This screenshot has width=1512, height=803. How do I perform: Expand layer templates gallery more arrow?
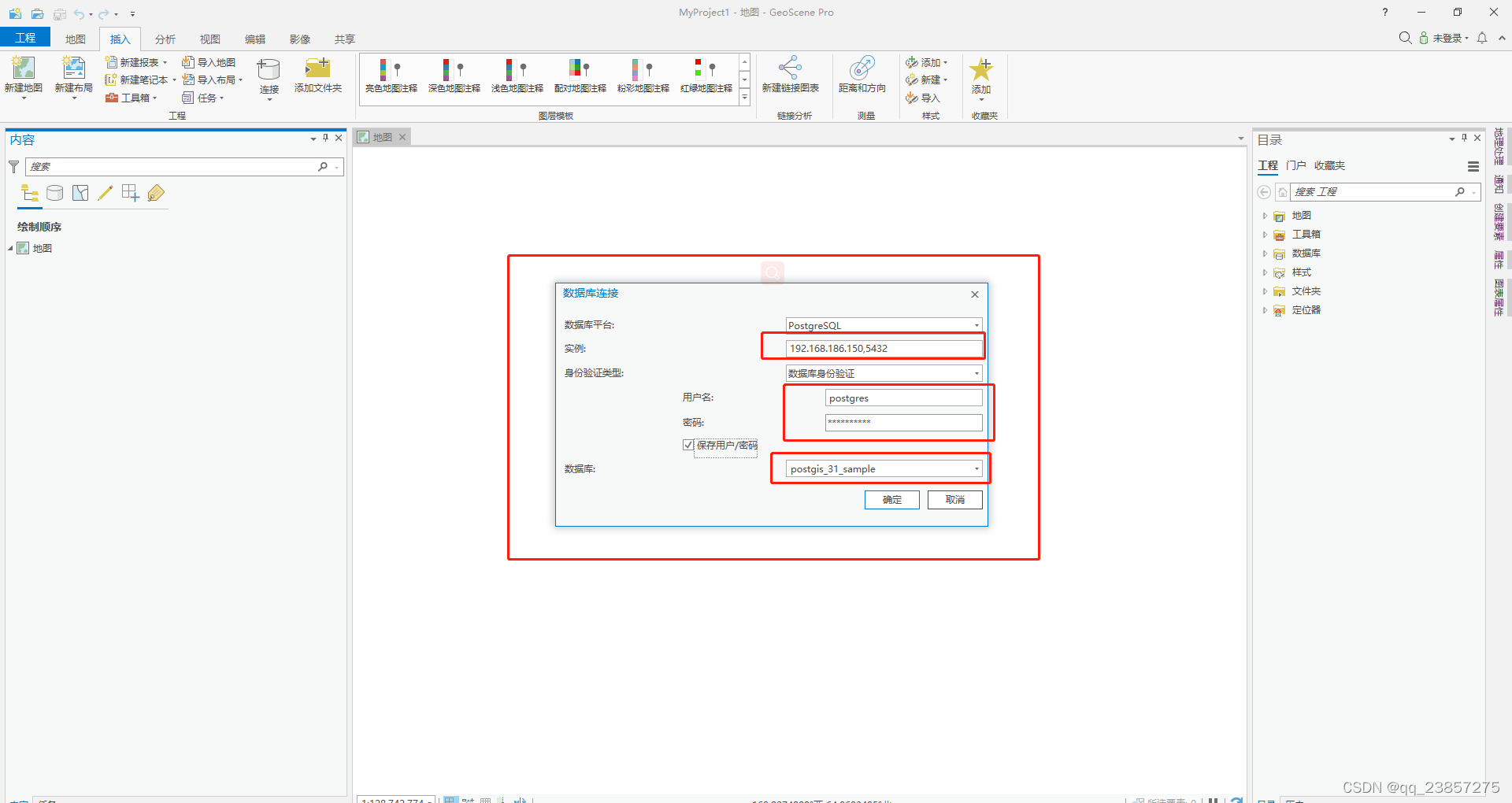point(744,98)
